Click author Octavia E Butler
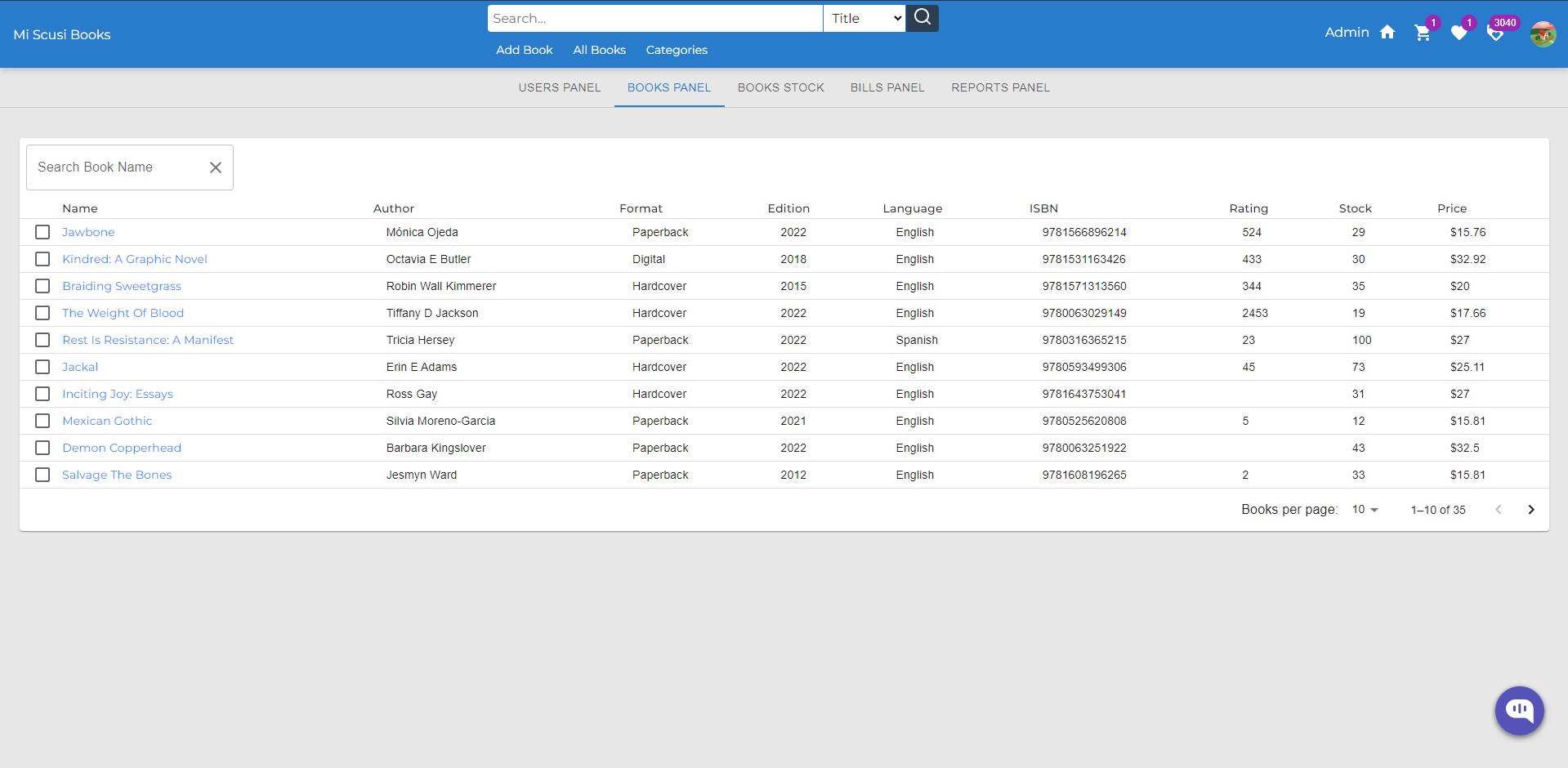1568x768 pixels. tap(428, 259)
